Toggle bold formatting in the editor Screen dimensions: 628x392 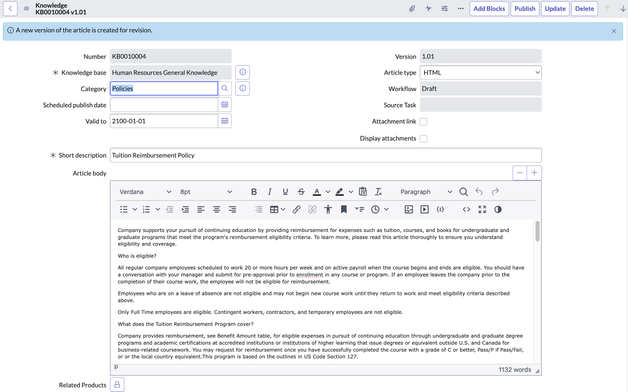pyautogui.click(x=254, y=192)
